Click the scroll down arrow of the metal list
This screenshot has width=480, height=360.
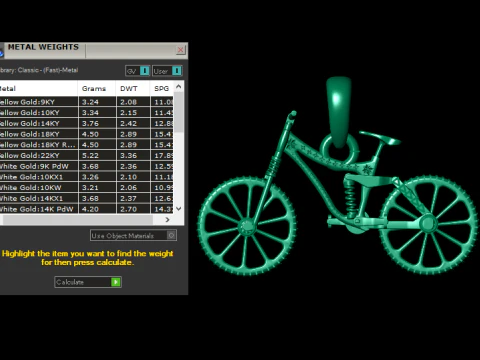[179, 209]
